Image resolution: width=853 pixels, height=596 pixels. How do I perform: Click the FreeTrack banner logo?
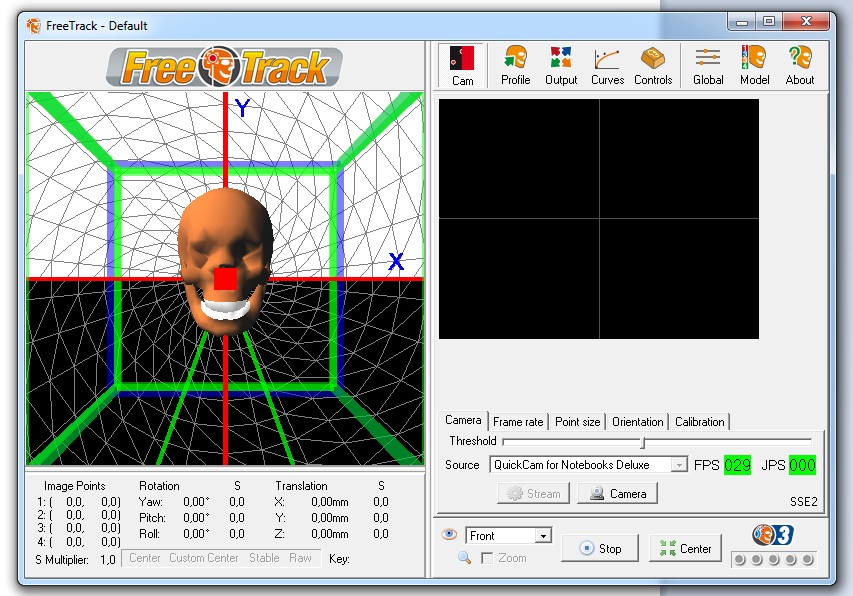pyautogui.click(x=224, y=67)
